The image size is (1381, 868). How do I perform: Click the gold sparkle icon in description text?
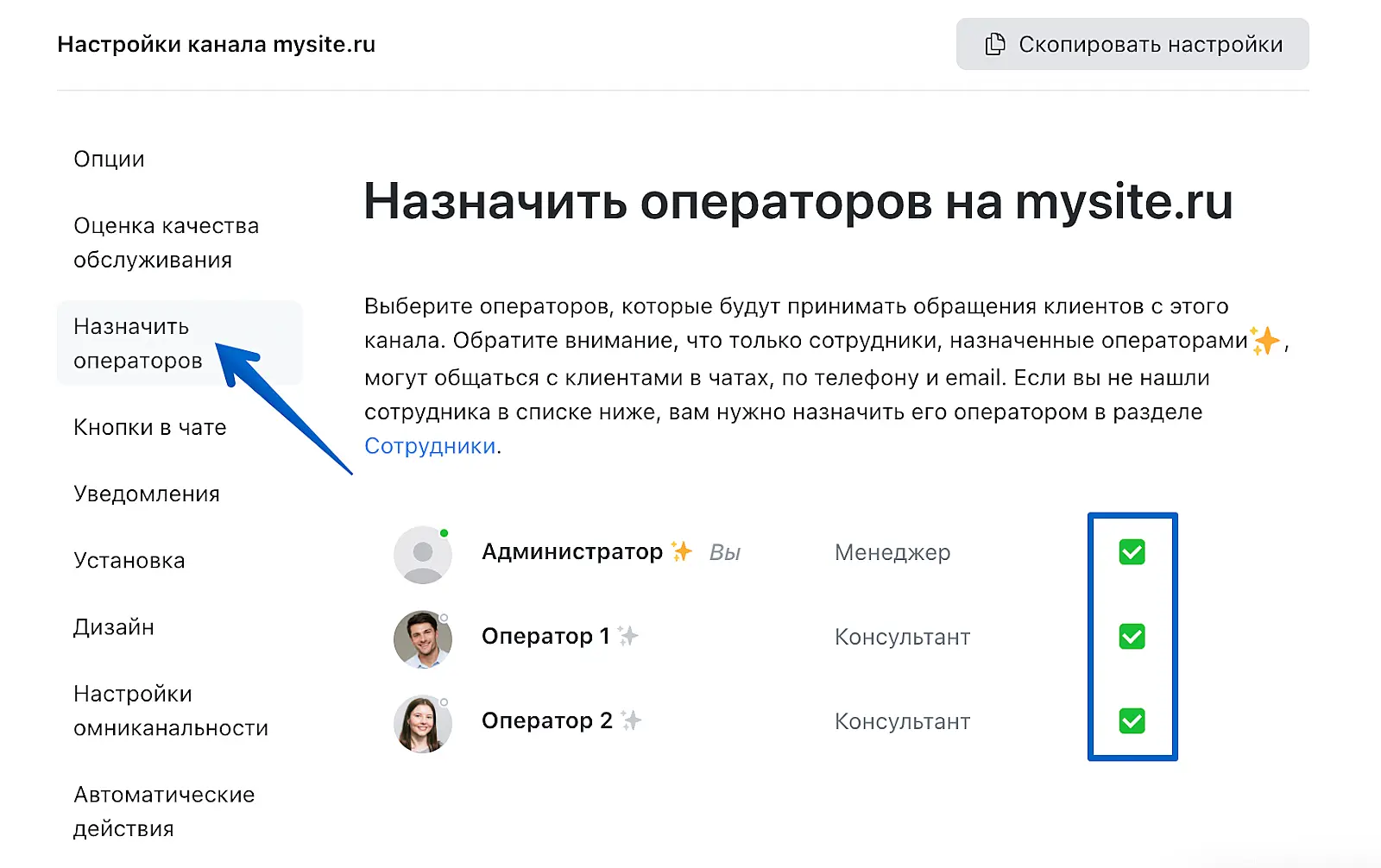coord(1265,342)
